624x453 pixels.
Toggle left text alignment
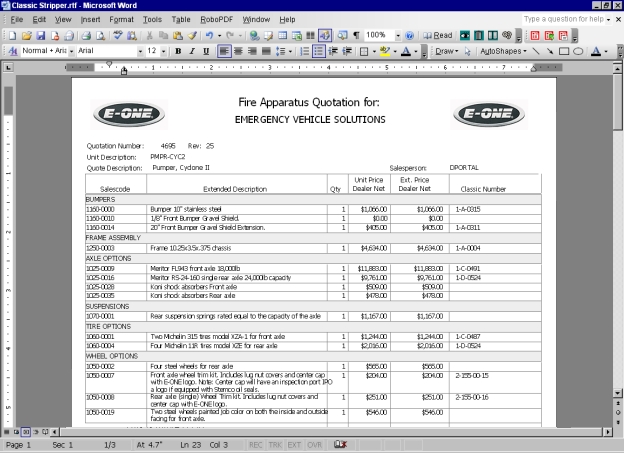[x=224, y=51]
